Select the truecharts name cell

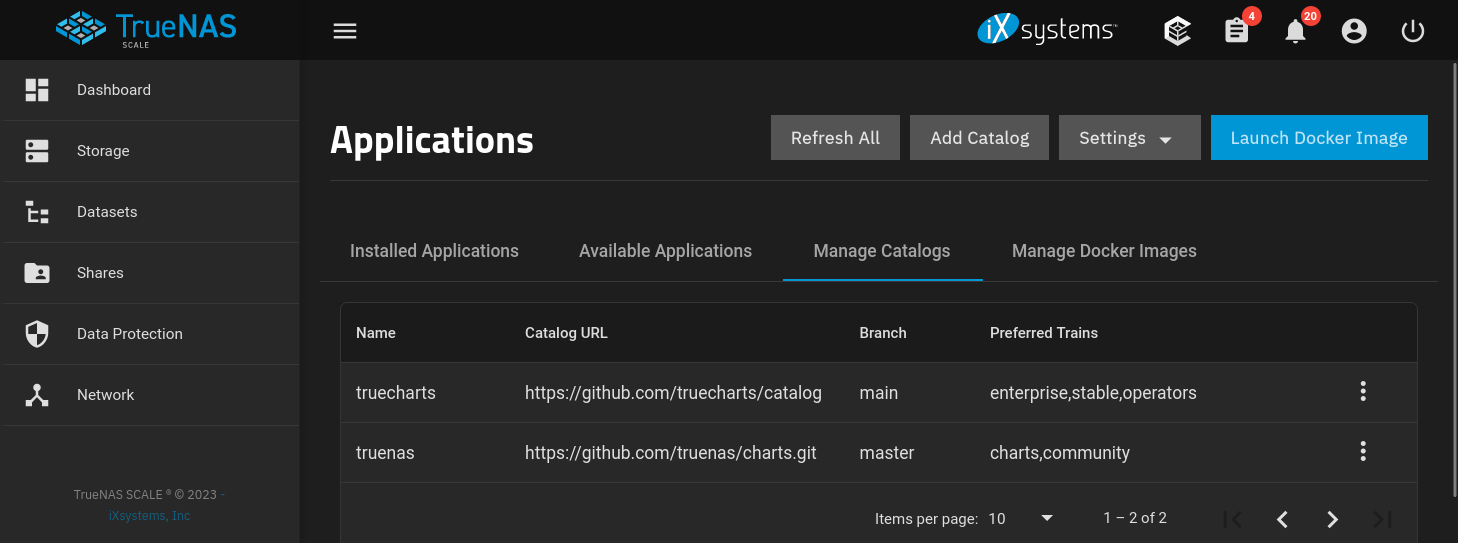396,393
